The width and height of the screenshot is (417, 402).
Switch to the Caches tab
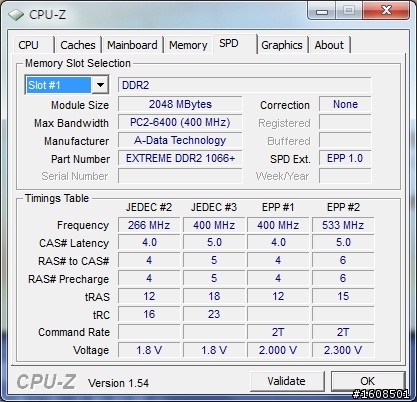click(x=78, y=45)
